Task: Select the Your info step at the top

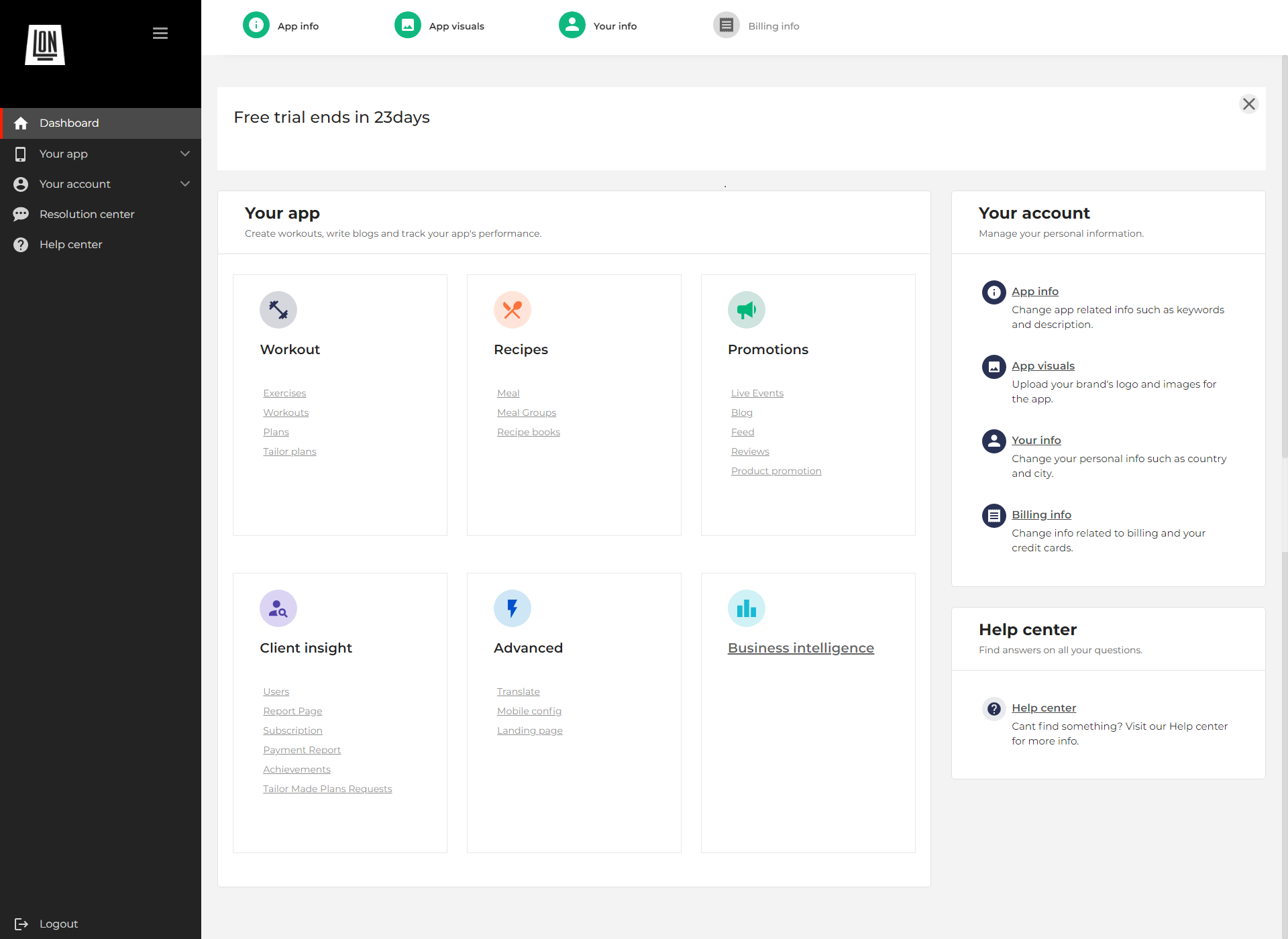Action: coord(571,25)
